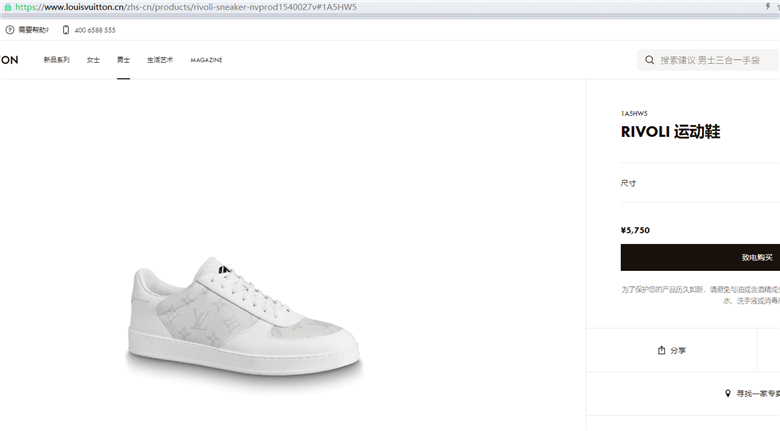Click the page URL in address bar

click(x=186, y=7)
